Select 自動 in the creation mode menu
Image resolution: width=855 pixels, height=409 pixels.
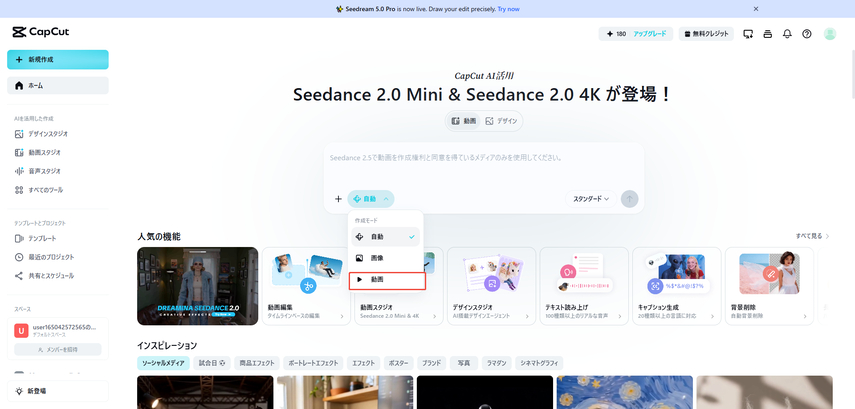click(386, 237)
